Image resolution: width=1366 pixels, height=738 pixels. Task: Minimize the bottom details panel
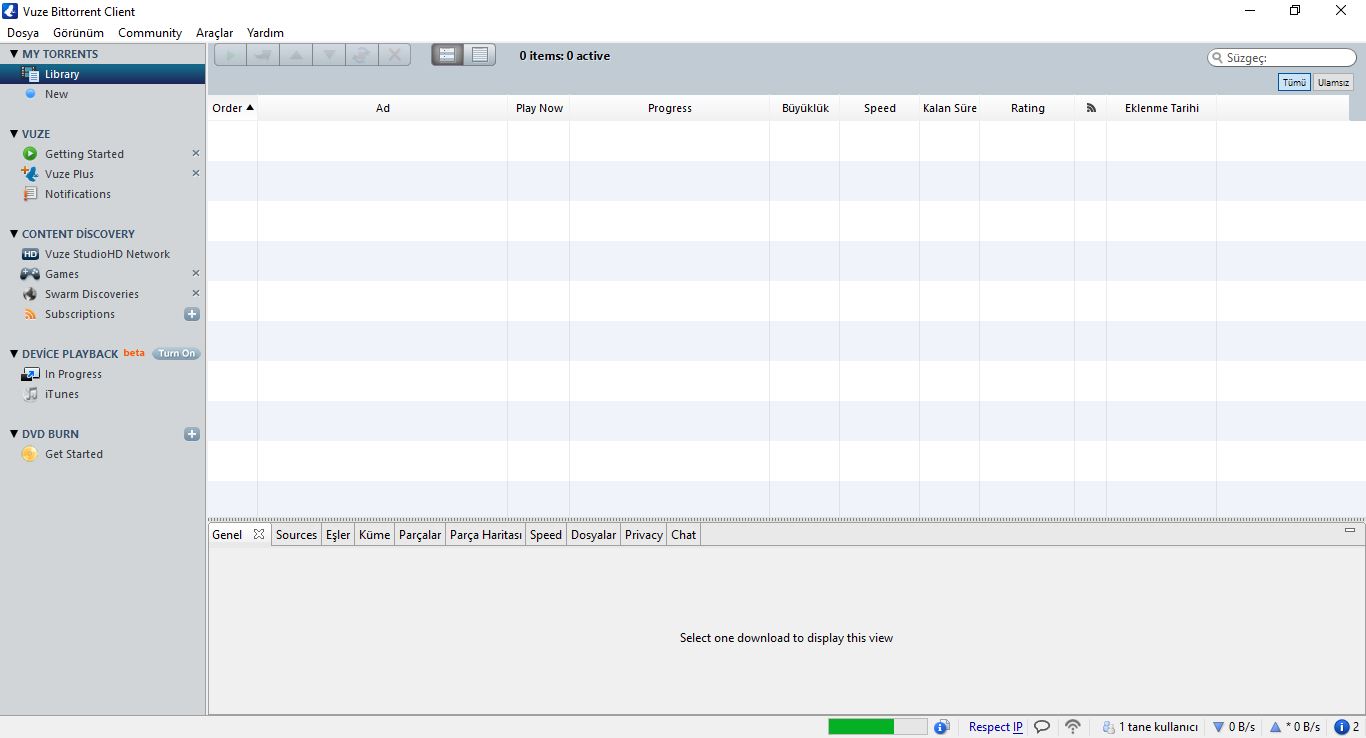(1350, 530)
